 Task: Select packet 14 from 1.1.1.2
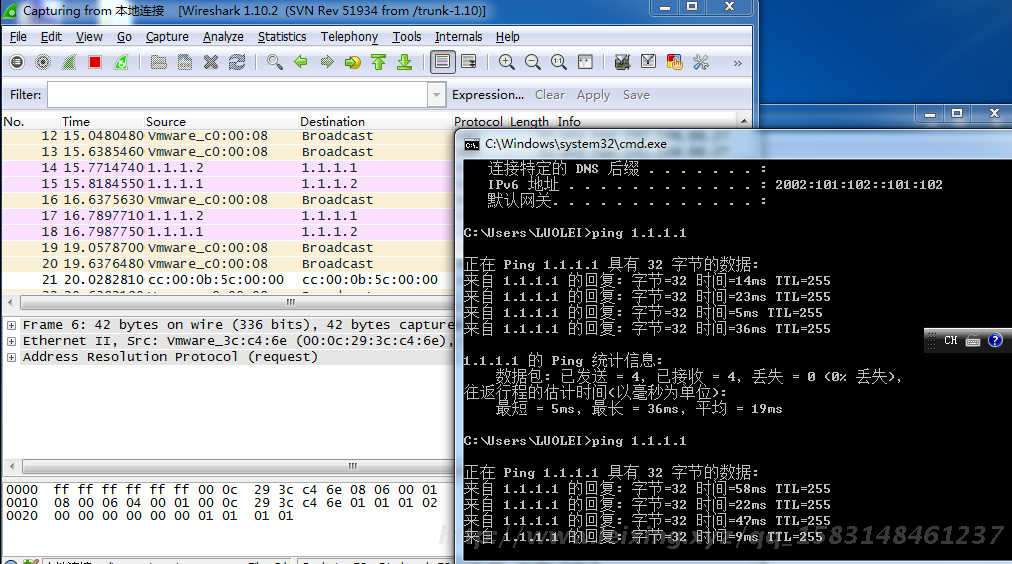[x=228, y=168]
